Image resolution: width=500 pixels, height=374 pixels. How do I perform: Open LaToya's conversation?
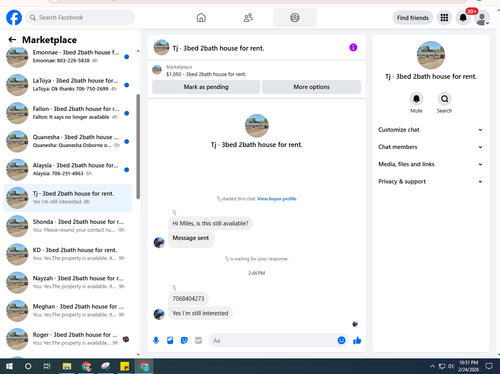click(x=68, y=85)
